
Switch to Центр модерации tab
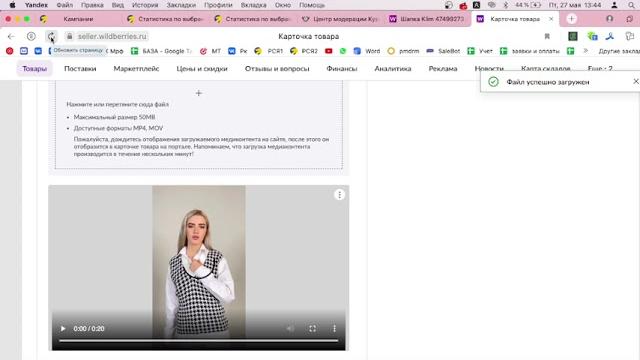[340, 19]
